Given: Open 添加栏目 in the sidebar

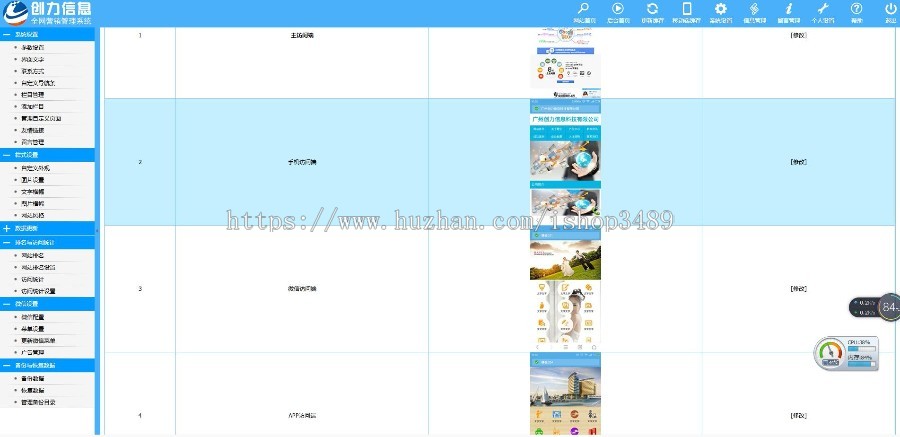Looking at the screenshot, I should 33,107.
